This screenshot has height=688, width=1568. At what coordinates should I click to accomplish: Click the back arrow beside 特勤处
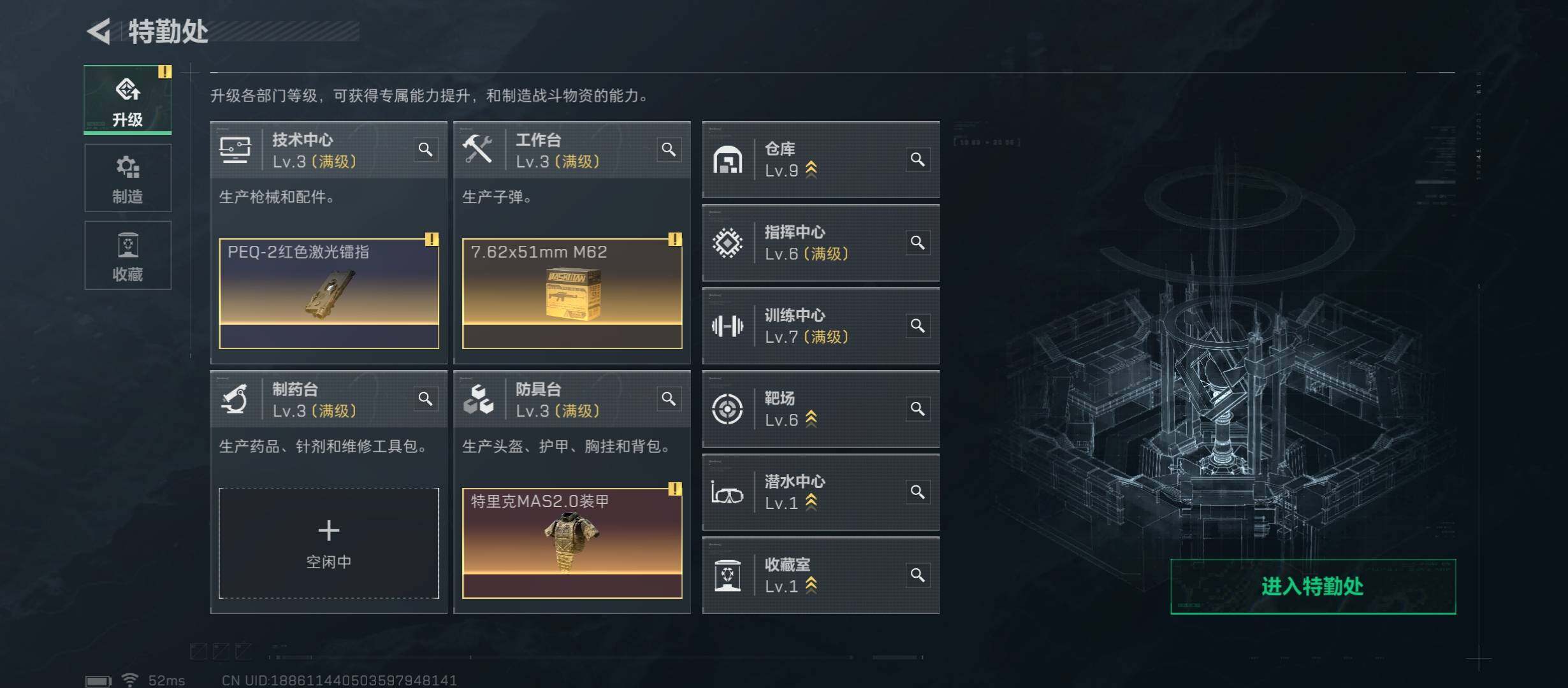pos(99,31)
